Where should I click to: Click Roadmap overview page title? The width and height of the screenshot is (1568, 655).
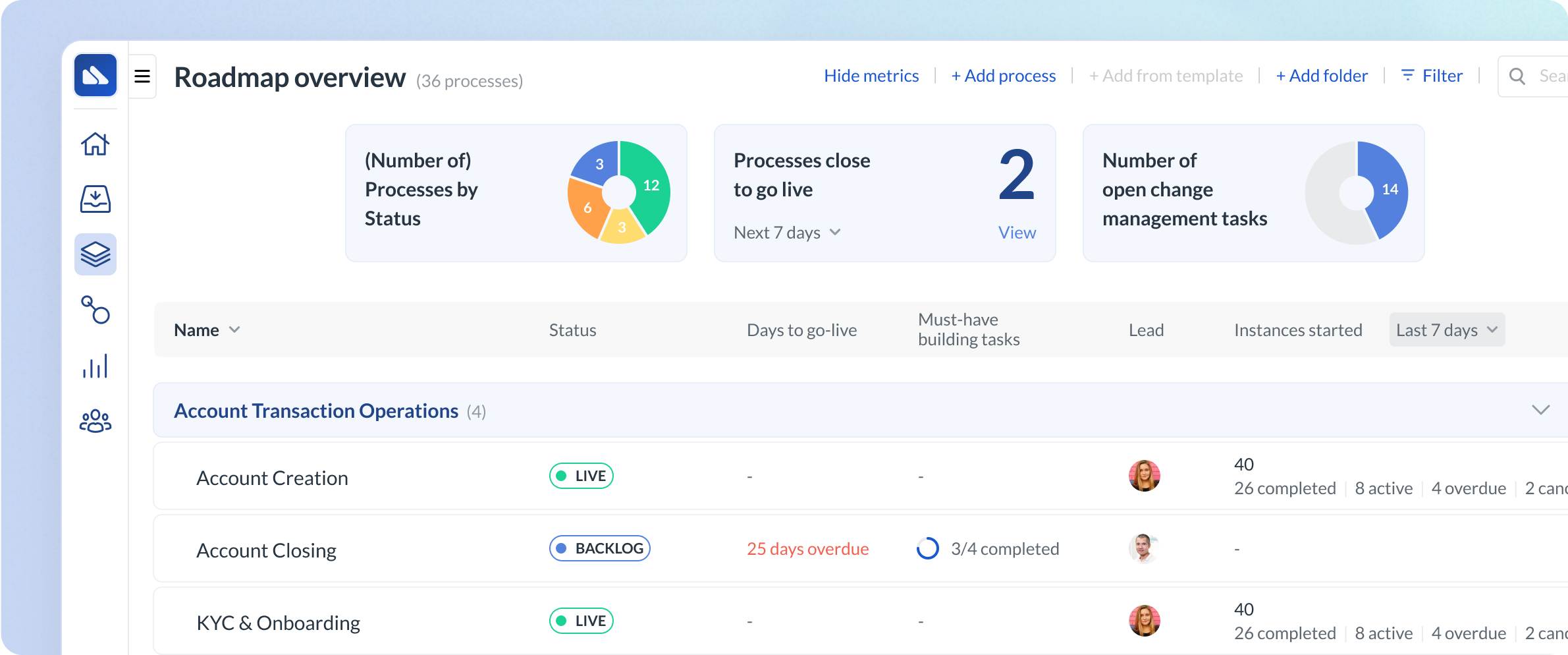(290, 78)
